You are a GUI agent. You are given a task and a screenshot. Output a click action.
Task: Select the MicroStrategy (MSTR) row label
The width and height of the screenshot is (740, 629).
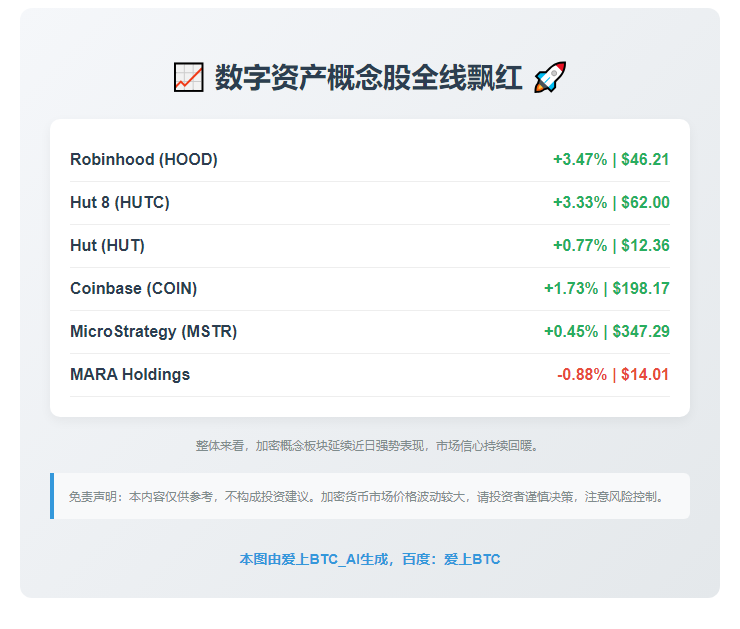point(153,331)
